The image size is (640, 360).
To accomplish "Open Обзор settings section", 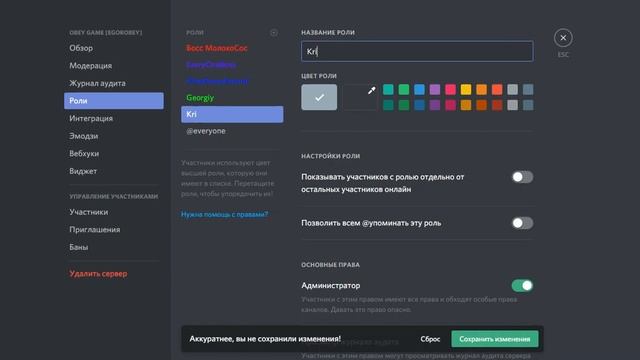I will click(113, 48).
